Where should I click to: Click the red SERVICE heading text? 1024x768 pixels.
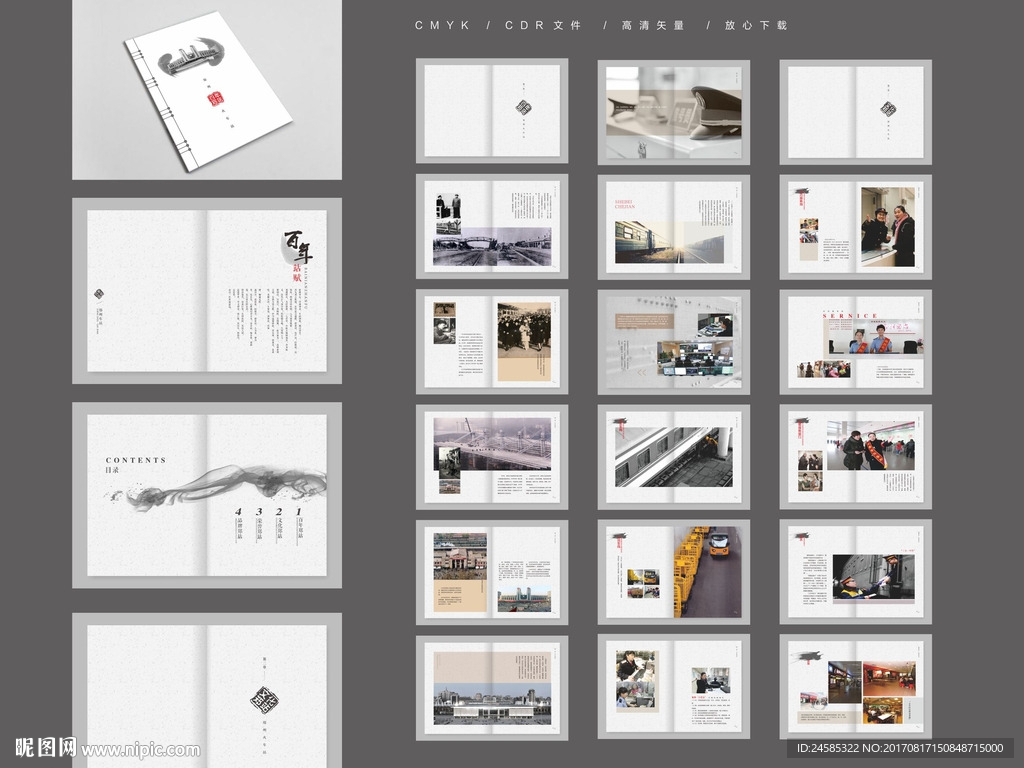850,315
